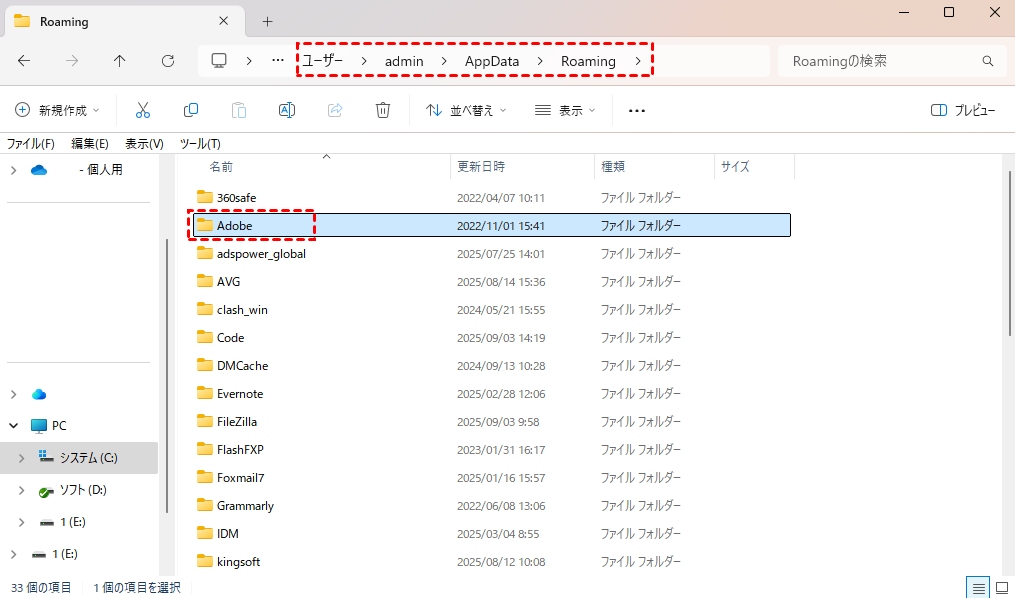Delete the selection with trash icon
The width and height of the screenshot is (1015, 598).
click(x=383, y=110)
